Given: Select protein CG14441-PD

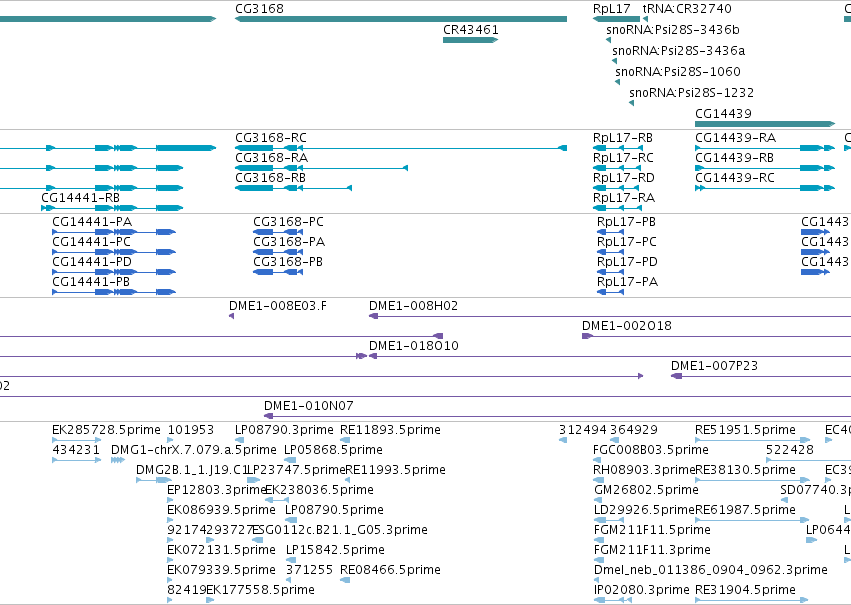Looking at the screenshot, I should (x=114, y=272).
